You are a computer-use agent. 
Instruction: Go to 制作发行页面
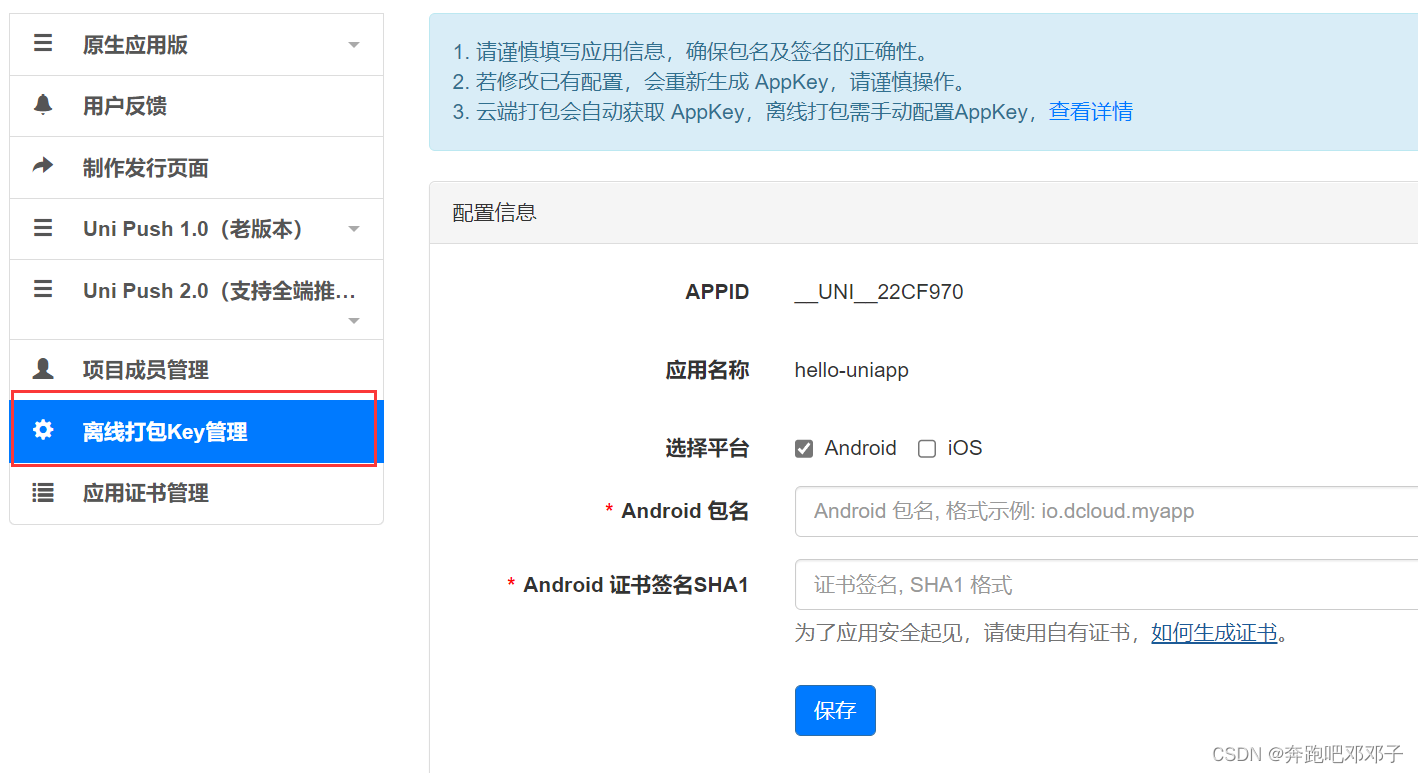coord(197,168)
